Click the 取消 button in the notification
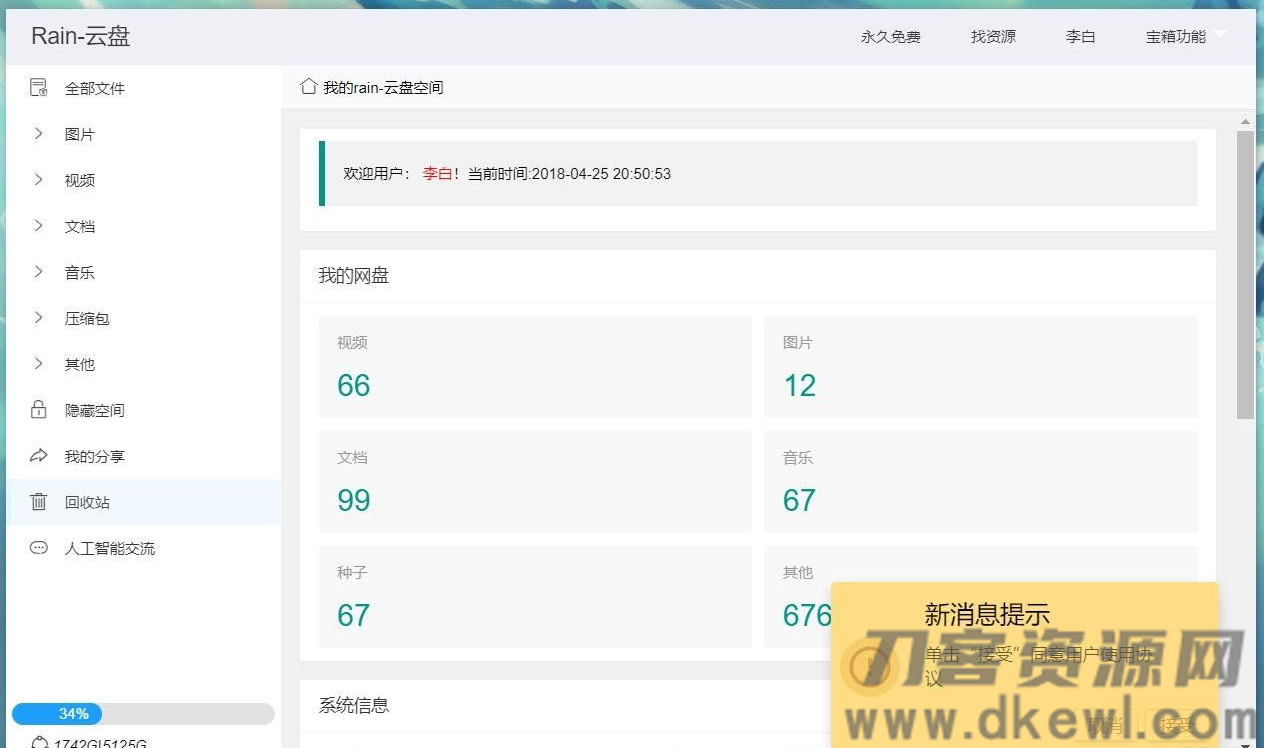1264x748 pixels. coord(1106,725)
